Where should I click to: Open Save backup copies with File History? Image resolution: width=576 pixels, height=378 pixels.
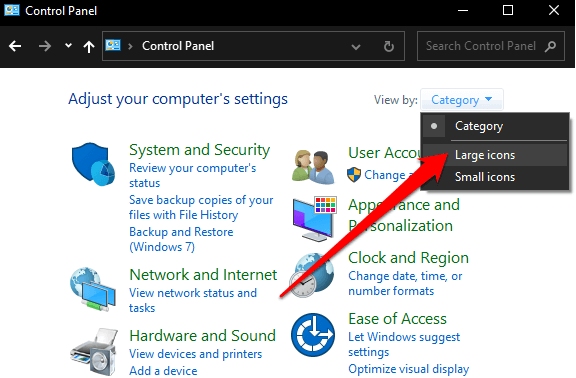pyautogui.click(x=201, y=207)
